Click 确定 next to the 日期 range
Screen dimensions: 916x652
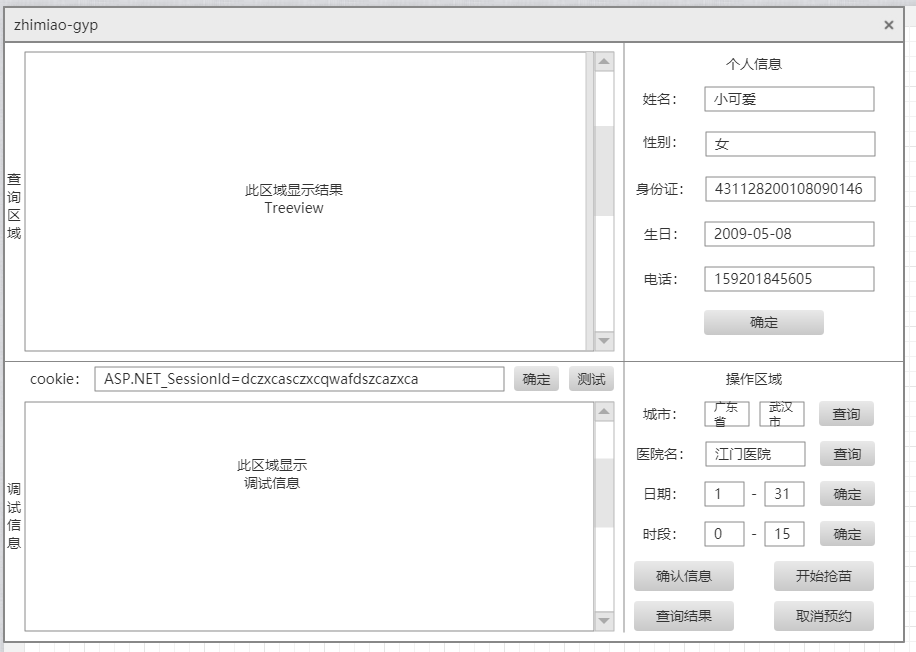846,493
